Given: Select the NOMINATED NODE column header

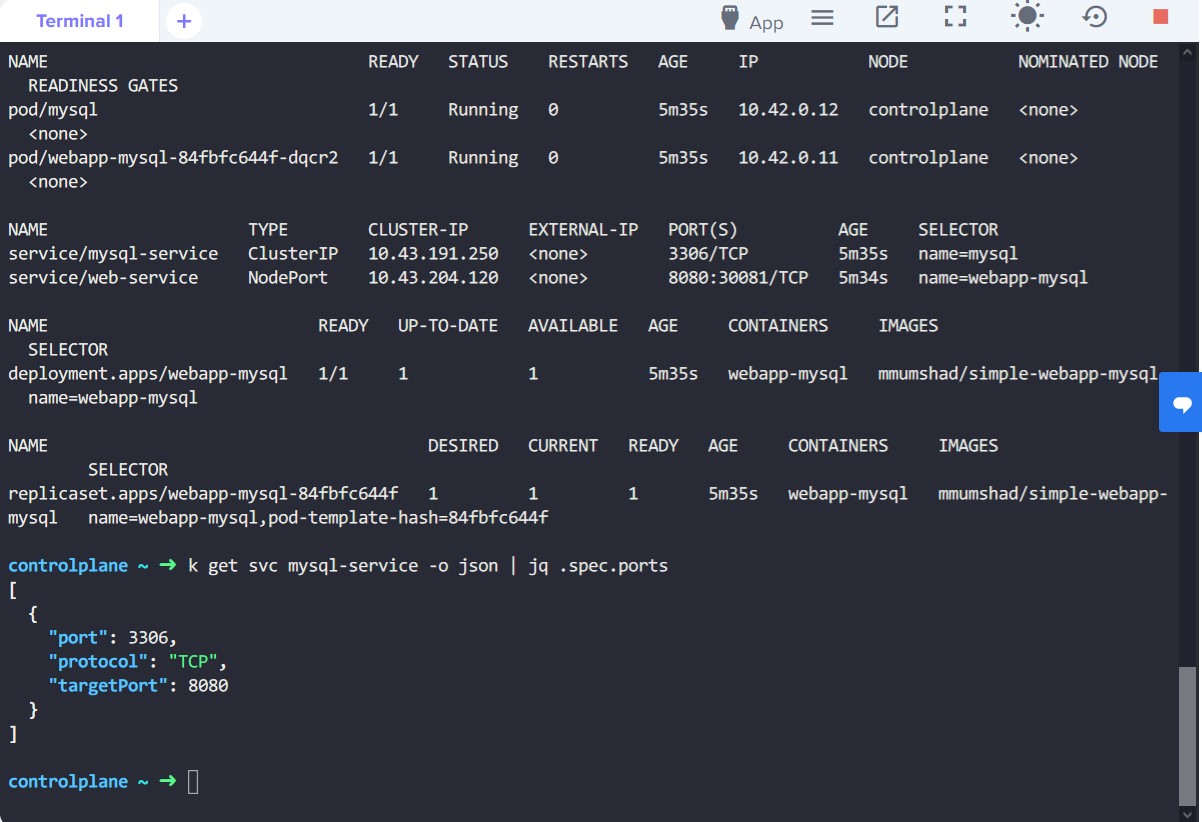Looking at the screenshot, I should (x=1088, y=62).
